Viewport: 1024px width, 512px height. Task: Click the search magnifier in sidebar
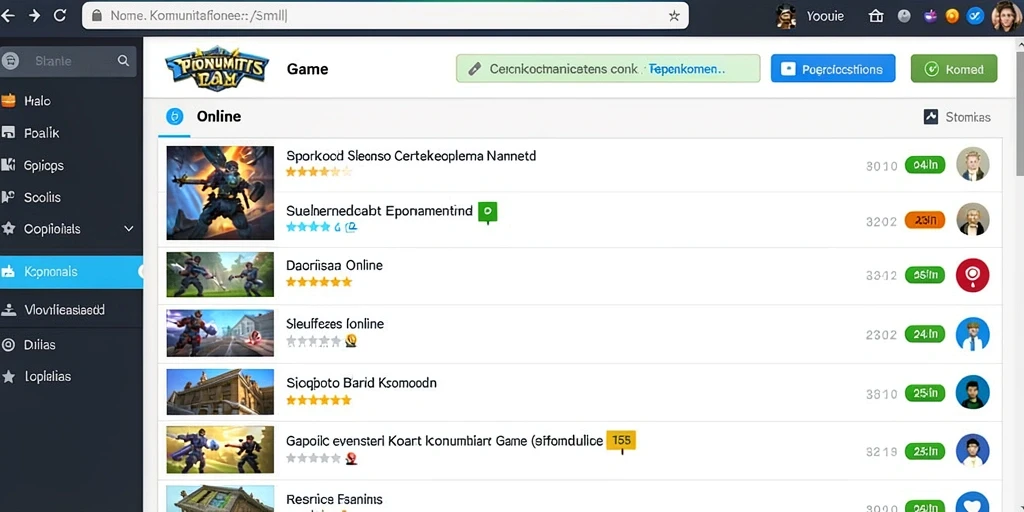click(123, 61)
